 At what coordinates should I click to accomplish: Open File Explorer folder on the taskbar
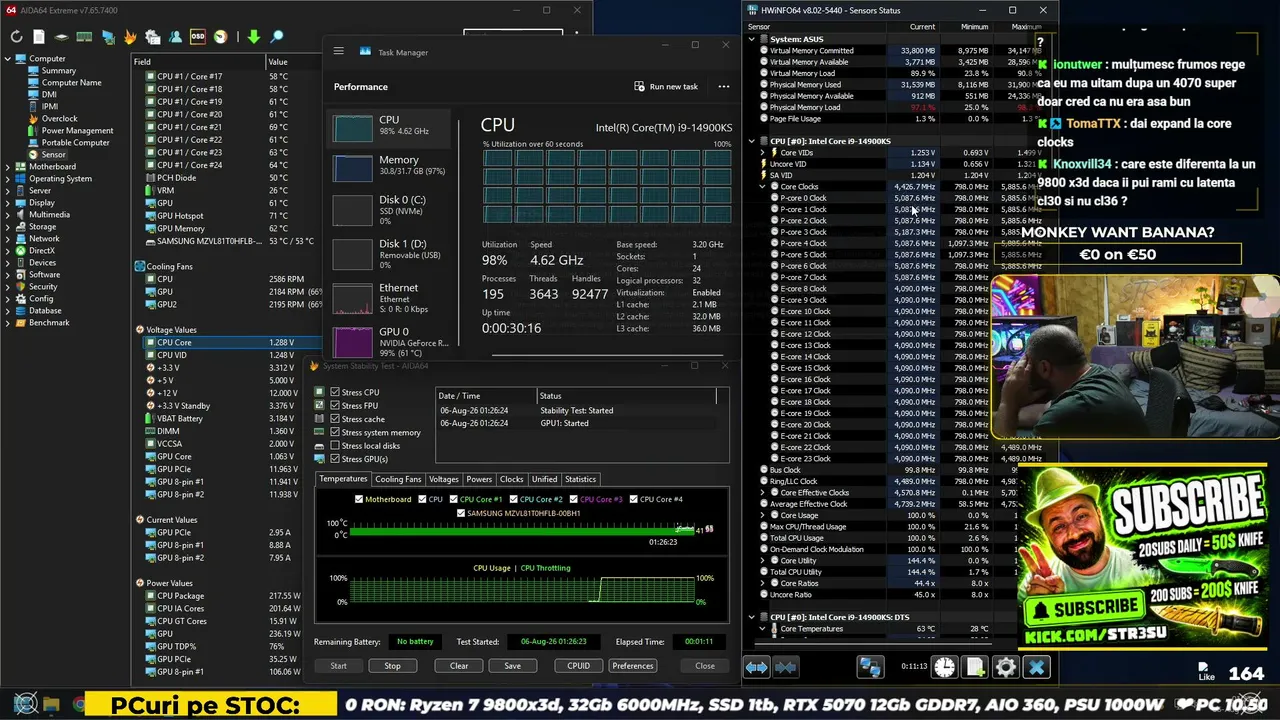click(51, 705)
